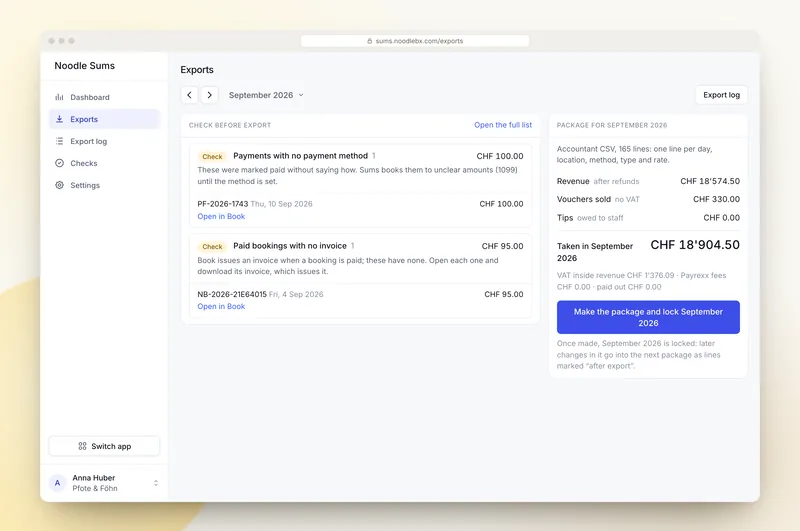Click Tips amount CHF 0.00
The image size is (800, 531).
click(721, 217)
